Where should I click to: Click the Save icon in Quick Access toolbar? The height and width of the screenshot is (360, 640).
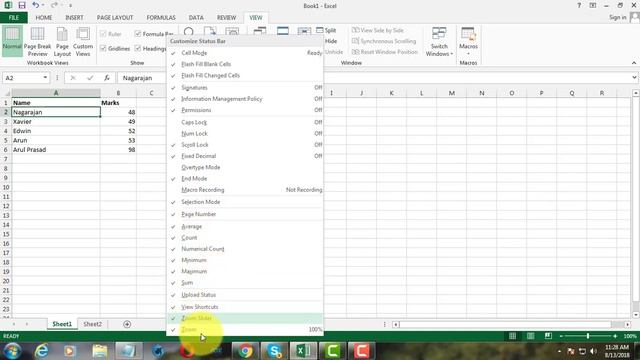tap(22, 5)
